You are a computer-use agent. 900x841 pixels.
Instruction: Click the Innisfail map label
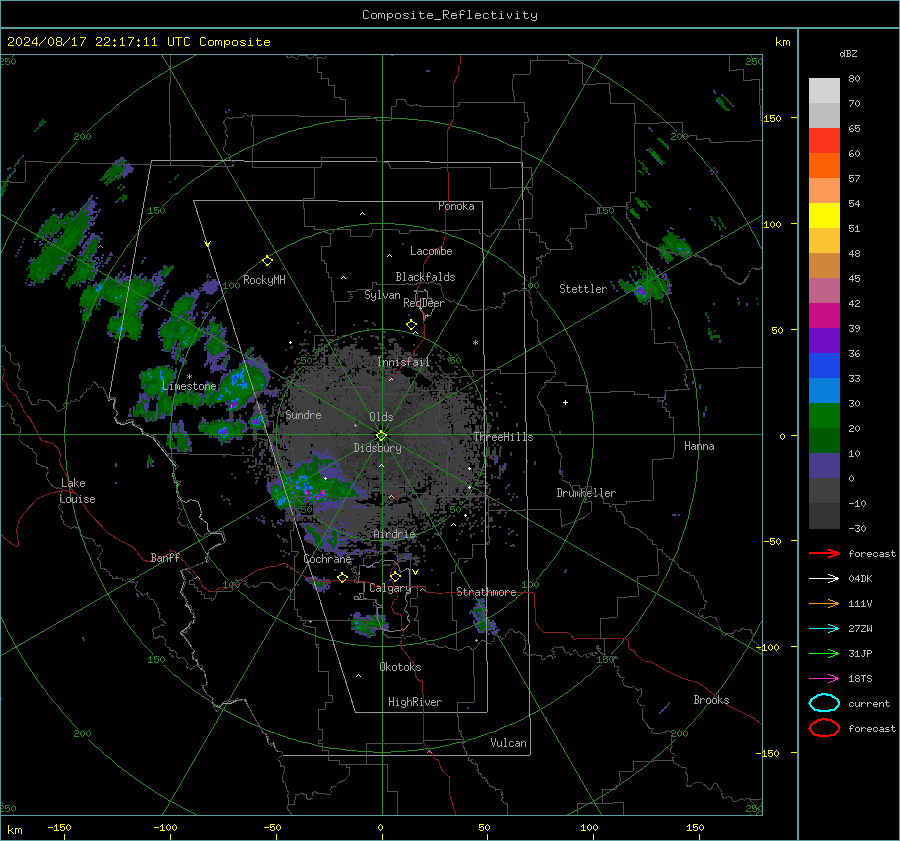point(404,362)
